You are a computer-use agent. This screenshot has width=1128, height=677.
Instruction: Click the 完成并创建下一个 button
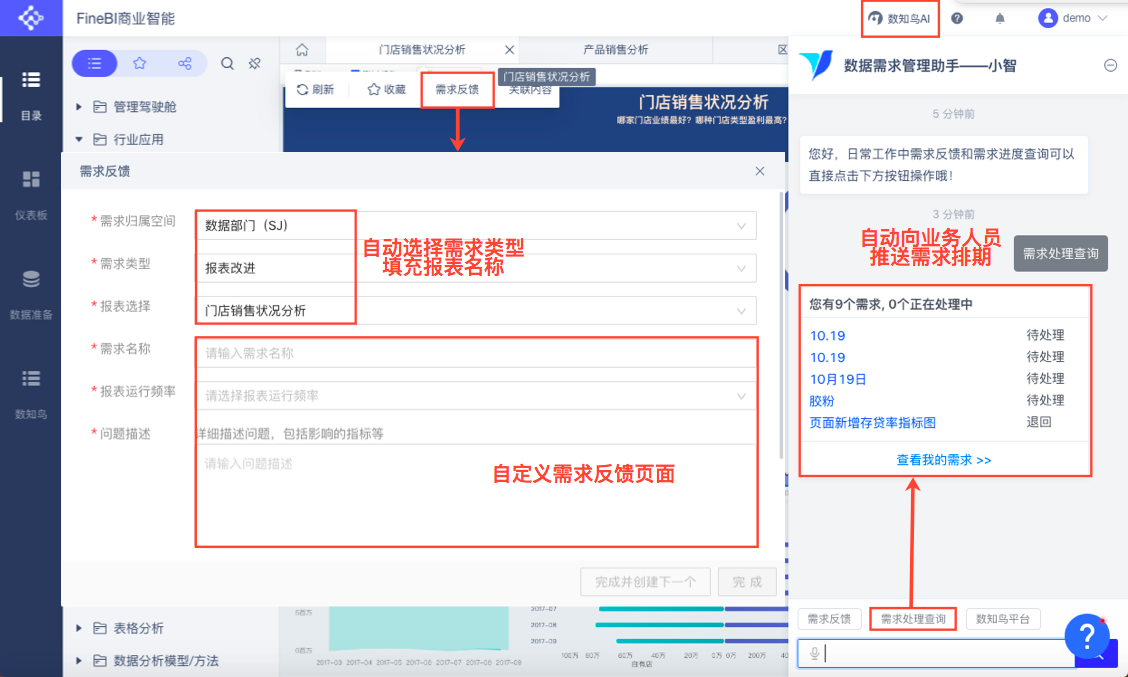point(645,581)
